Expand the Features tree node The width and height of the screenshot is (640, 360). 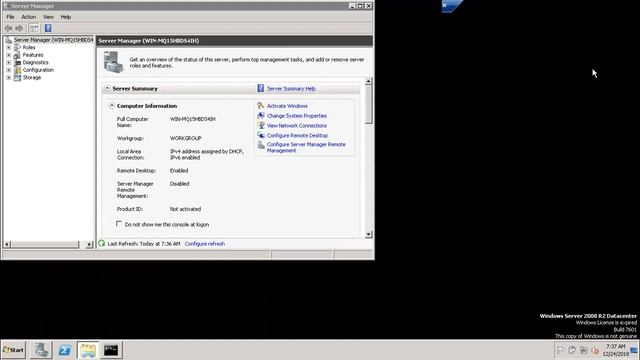tap(9, 55)
